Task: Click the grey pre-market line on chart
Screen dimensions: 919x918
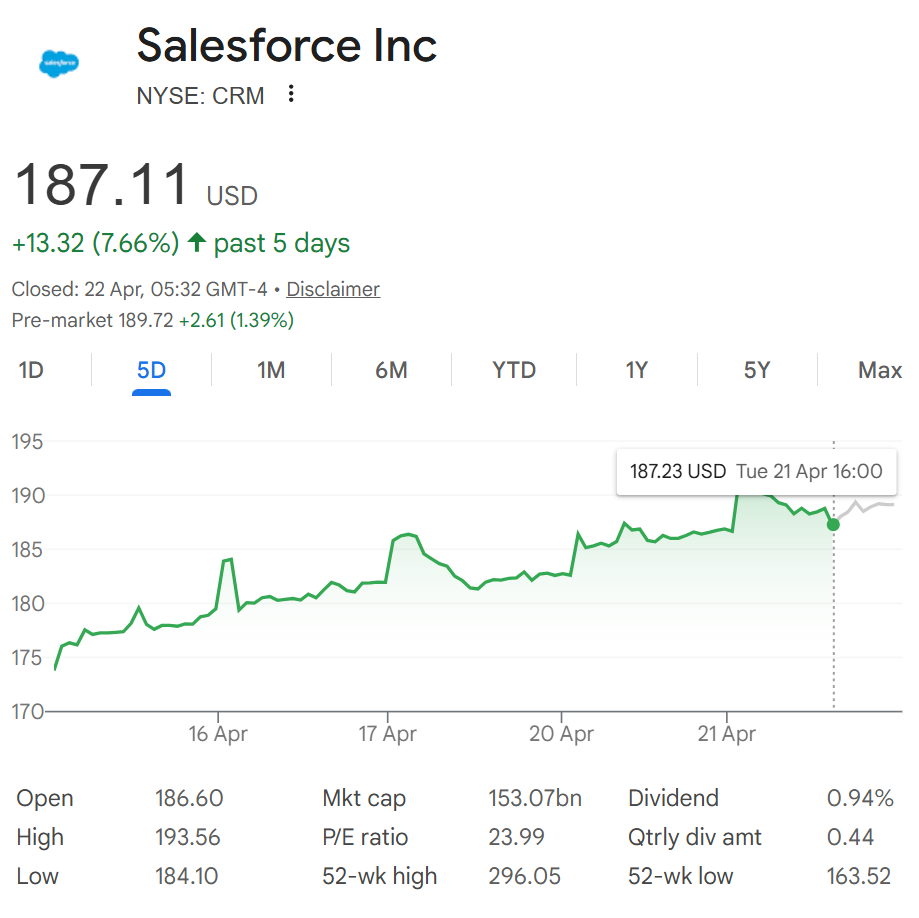Action: point(870,506)
